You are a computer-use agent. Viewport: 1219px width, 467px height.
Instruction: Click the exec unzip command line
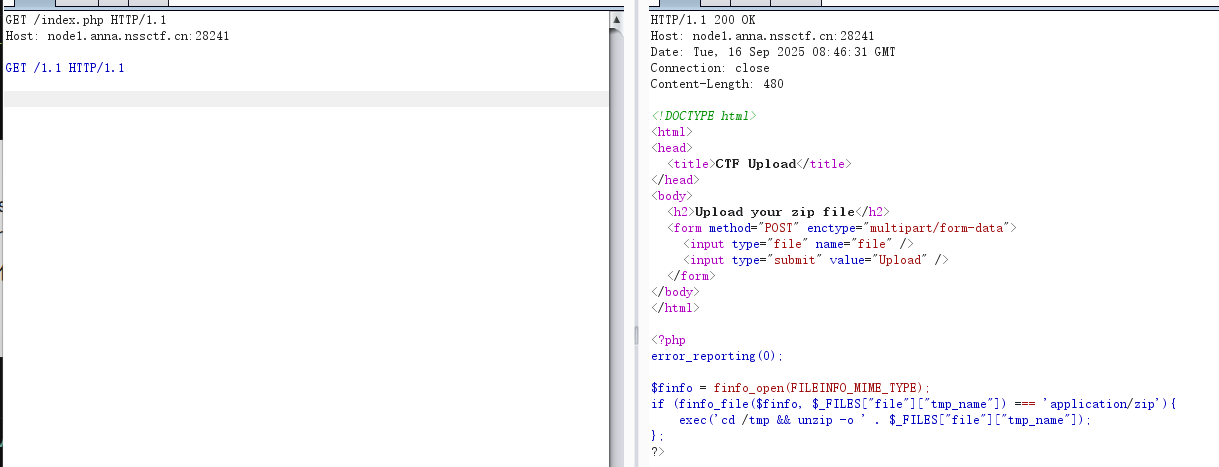(x=885, y=420)
